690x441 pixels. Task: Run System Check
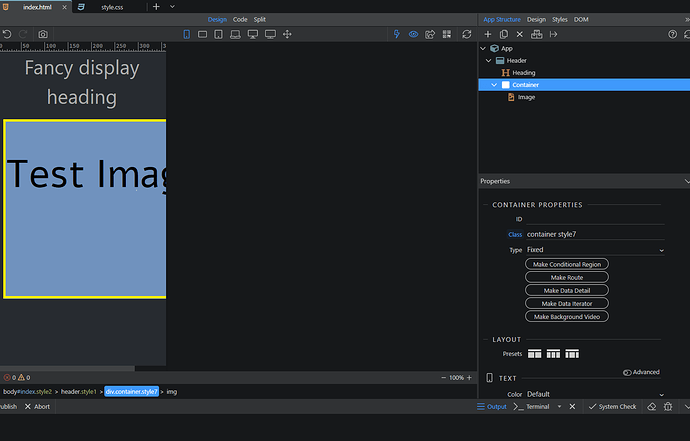[613, 407]
